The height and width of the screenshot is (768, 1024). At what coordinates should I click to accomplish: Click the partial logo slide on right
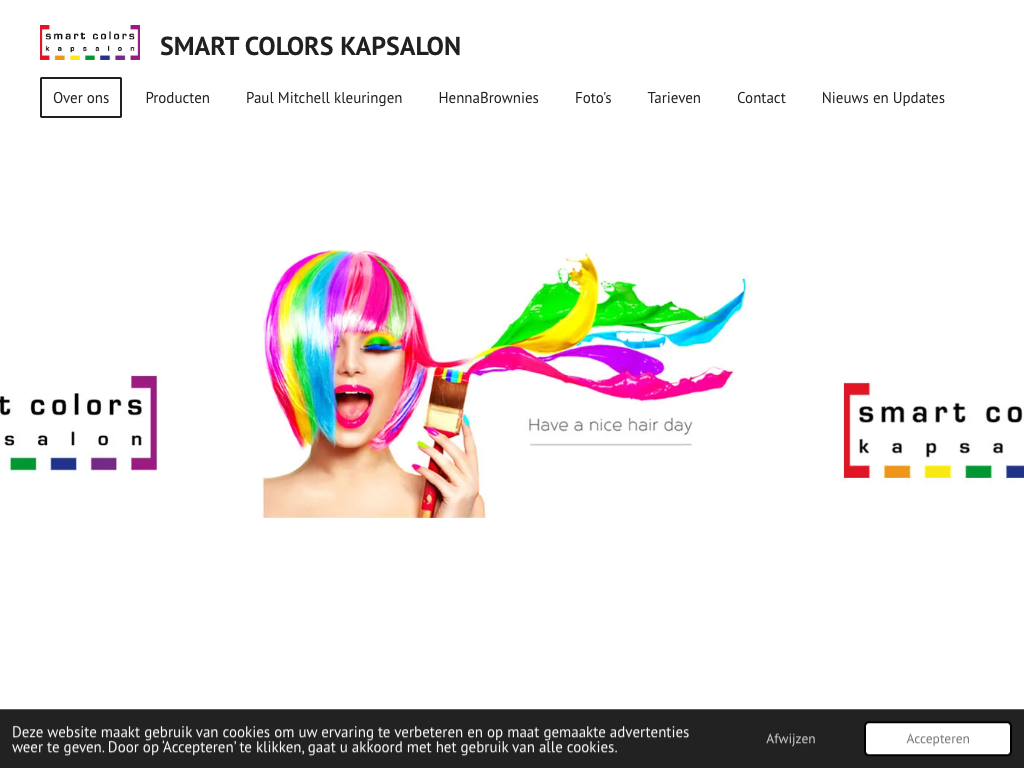coord(934,430)
